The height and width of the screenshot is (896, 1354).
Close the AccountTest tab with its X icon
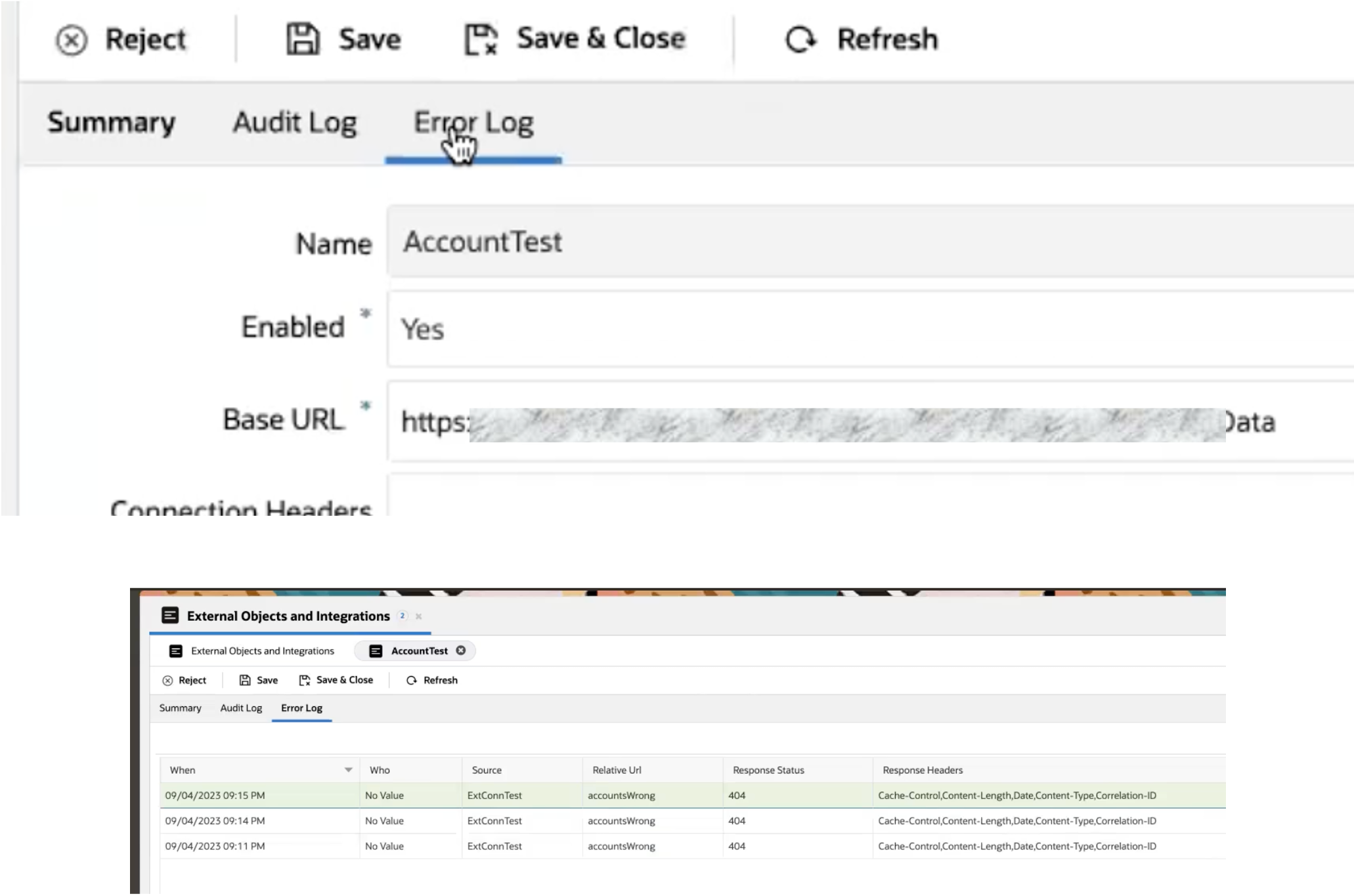click(461, 651)
